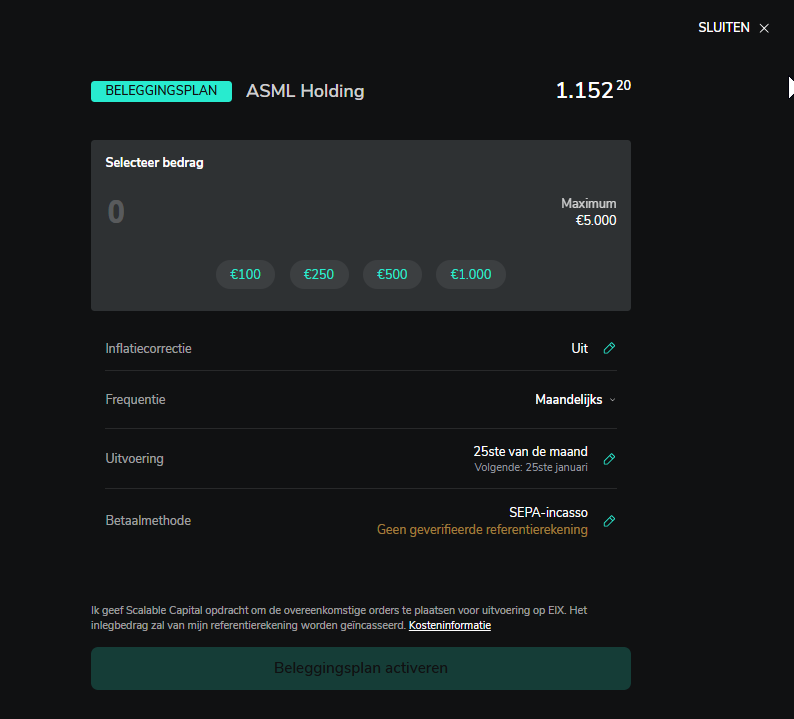Click the Uitvoering label

(134, 459)
